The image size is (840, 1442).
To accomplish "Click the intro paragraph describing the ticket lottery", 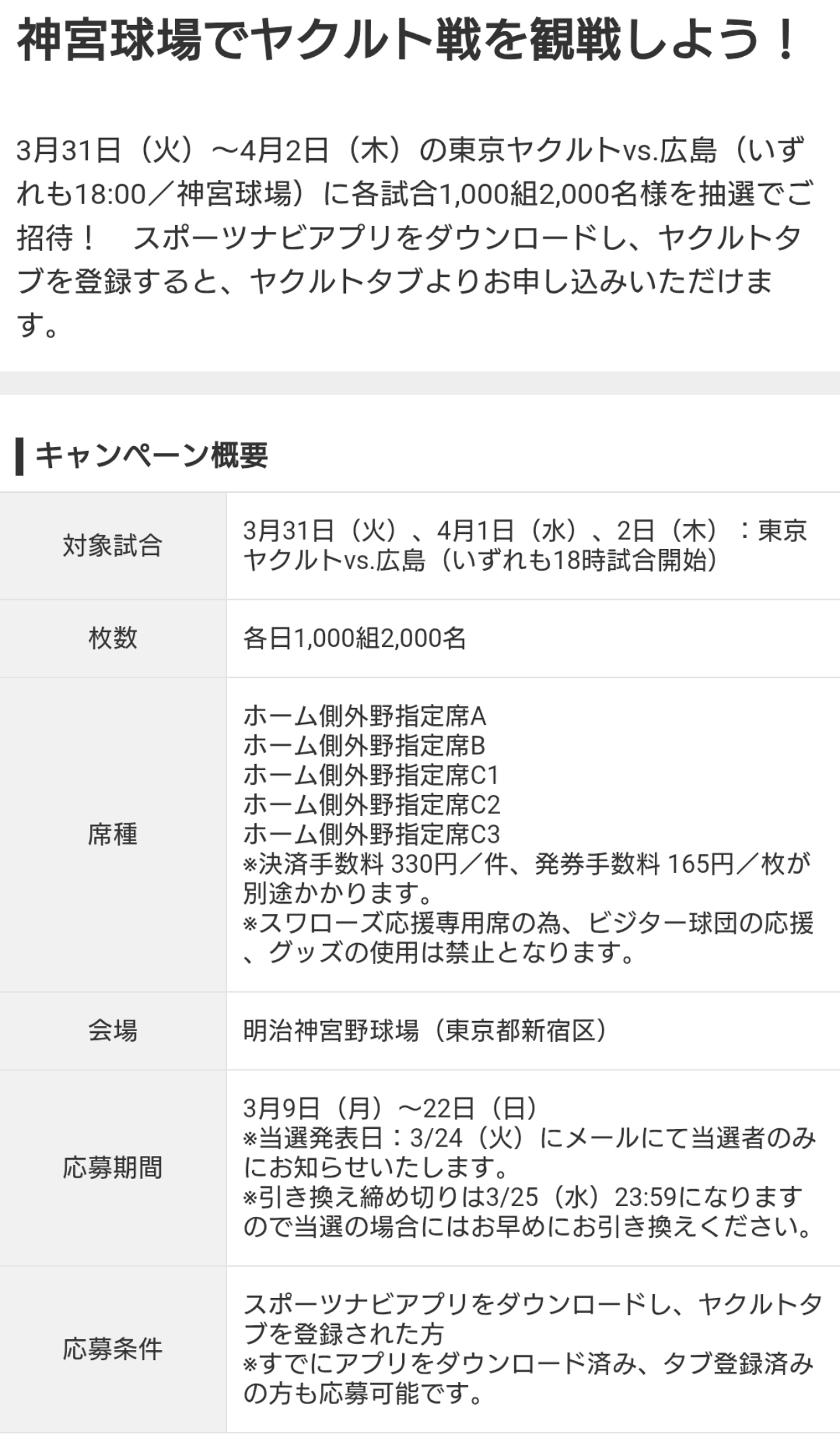I will 414,237.
